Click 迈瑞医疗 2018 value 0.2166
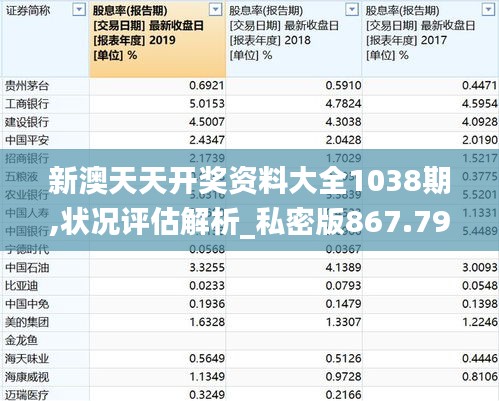The width and height of the screenshot is (499, 401). [x=343, y=395]
